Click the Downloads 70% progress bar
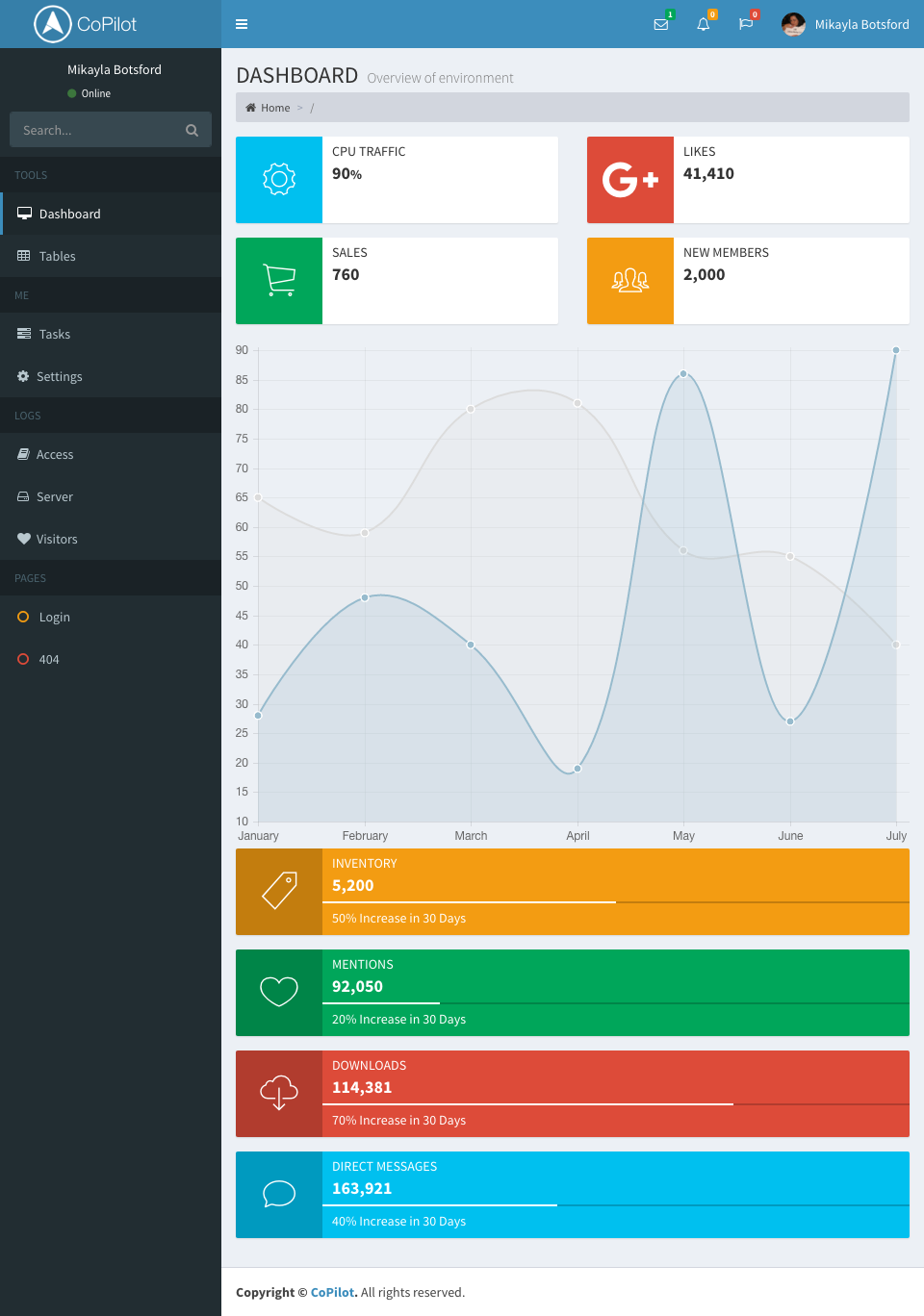 point(529,1101)
